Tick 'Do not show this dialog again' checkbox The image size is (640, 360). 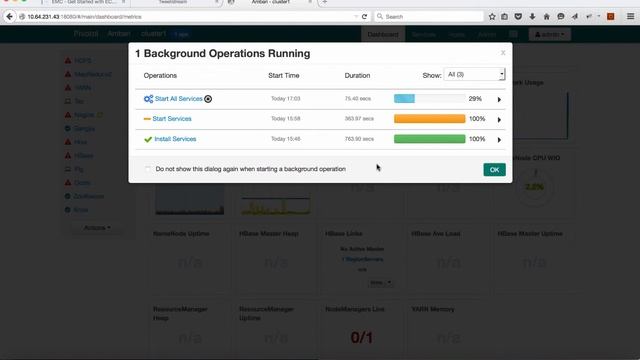point(148,169)
